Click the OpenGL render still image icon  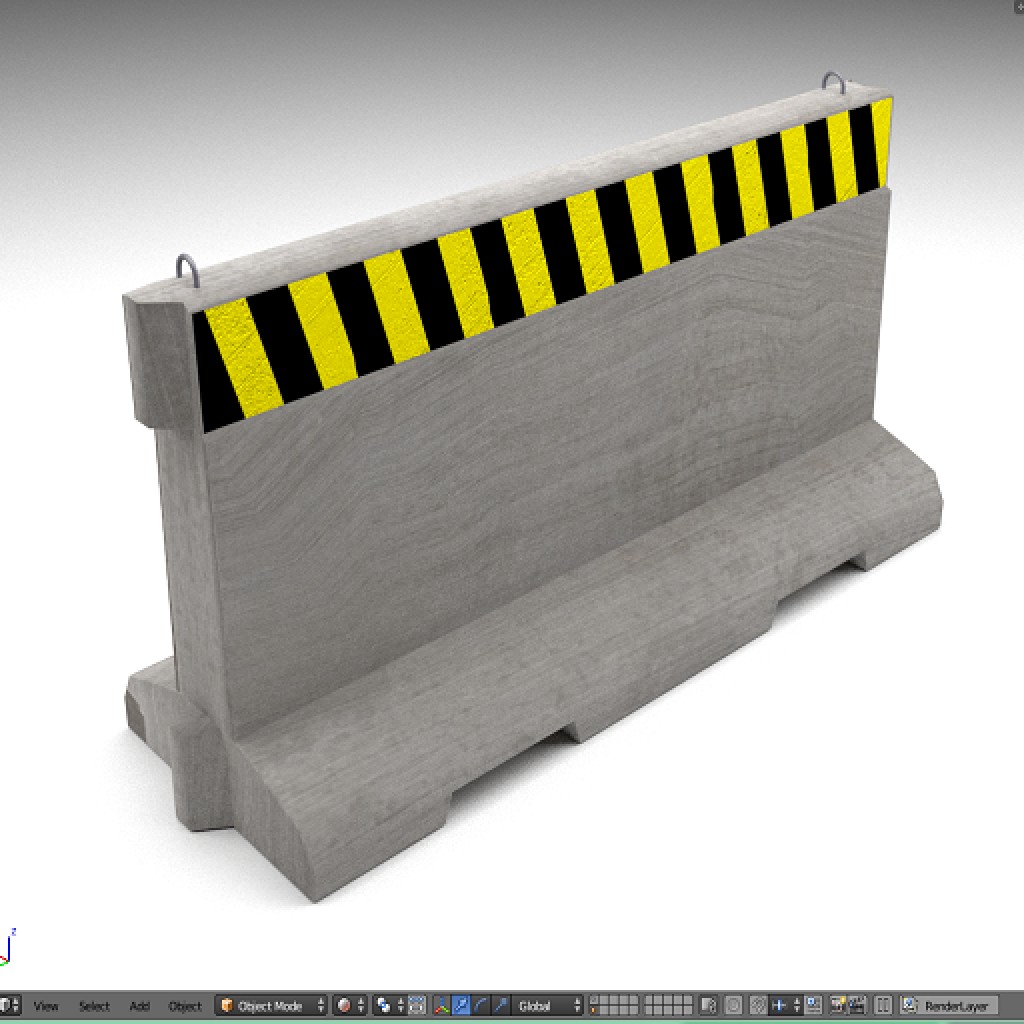(837, 1004)
